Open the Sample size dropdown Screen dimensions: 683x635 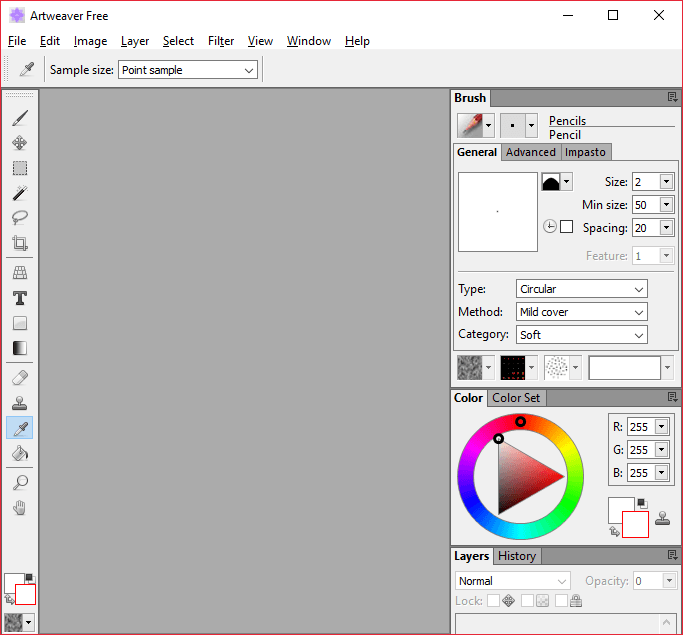click(x=188, y=70)
